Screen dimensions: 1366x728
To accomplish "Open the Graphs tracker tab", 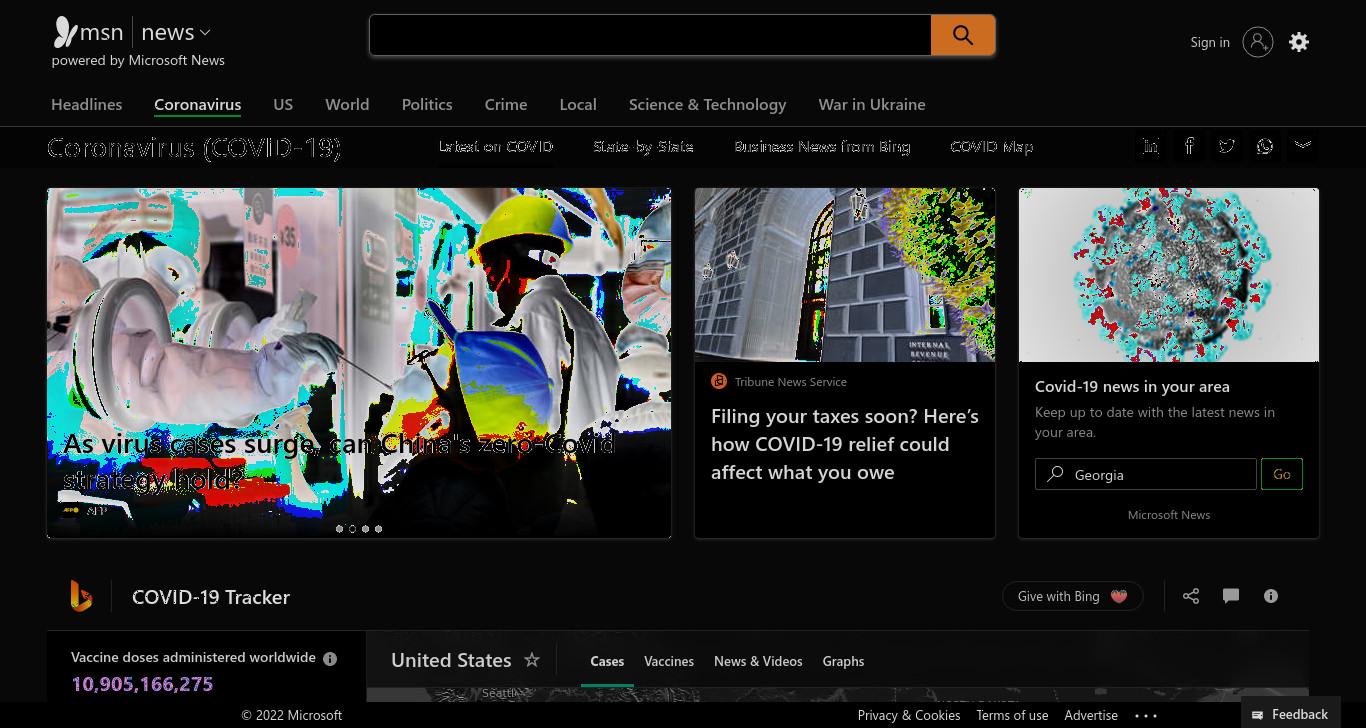I will click(843, 661).
